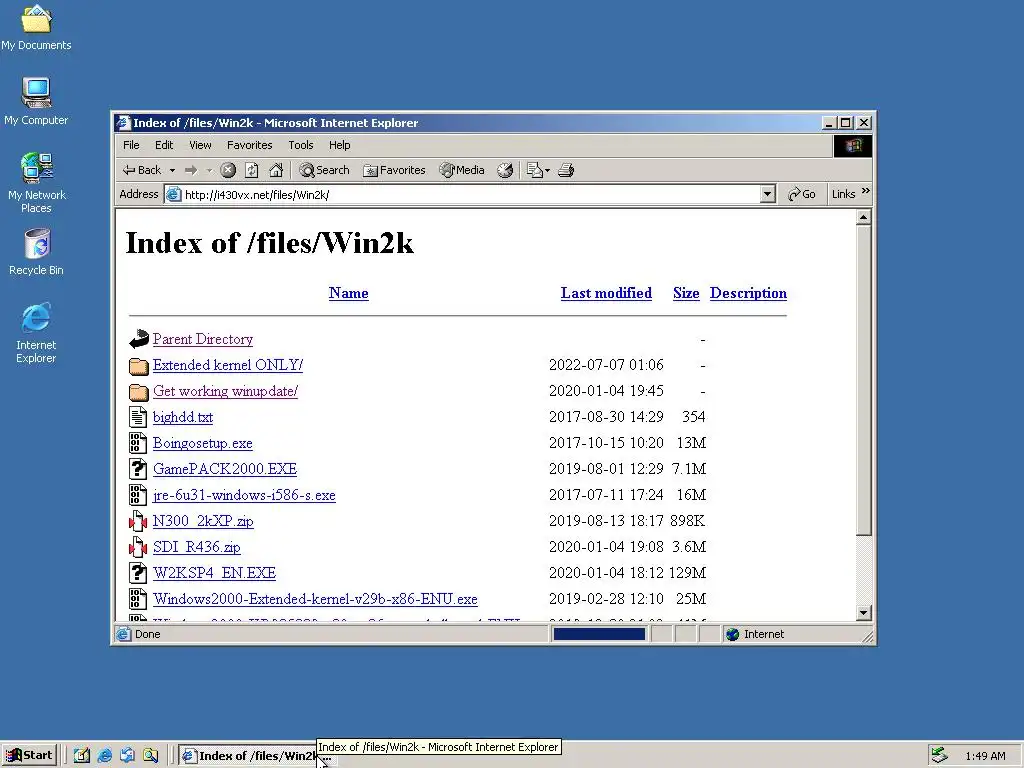
Task: Click the unknown-file icon beside W2KSP4_EN.EXE
Action: click(x=138, y=573)
